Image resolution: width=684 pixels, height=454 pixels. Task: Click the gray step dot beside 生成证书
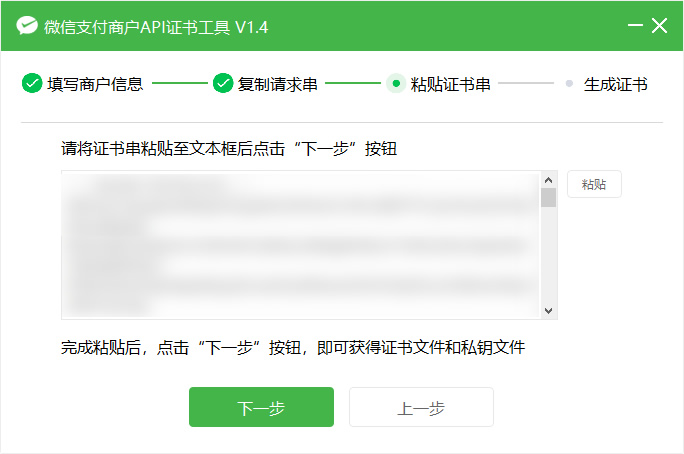(x=569, y=83)
